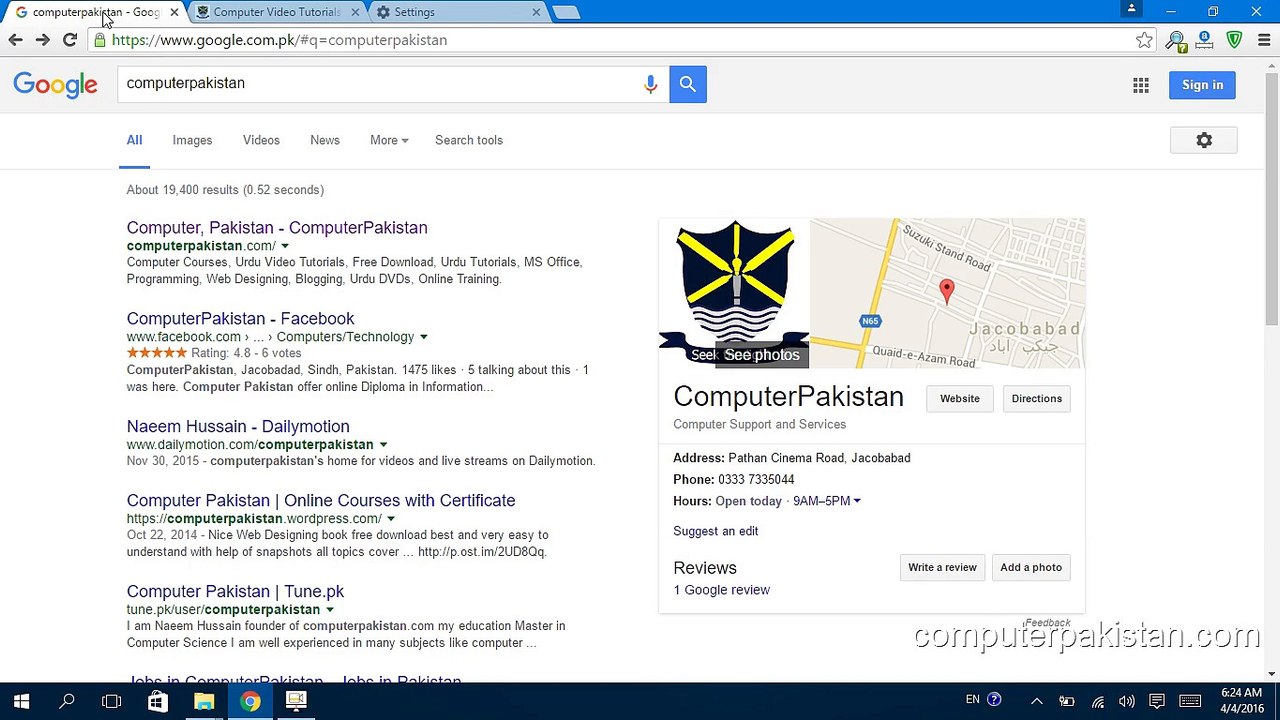Open 'Computer, Pakistan - ComputerPakistan' result

point(277,228)
